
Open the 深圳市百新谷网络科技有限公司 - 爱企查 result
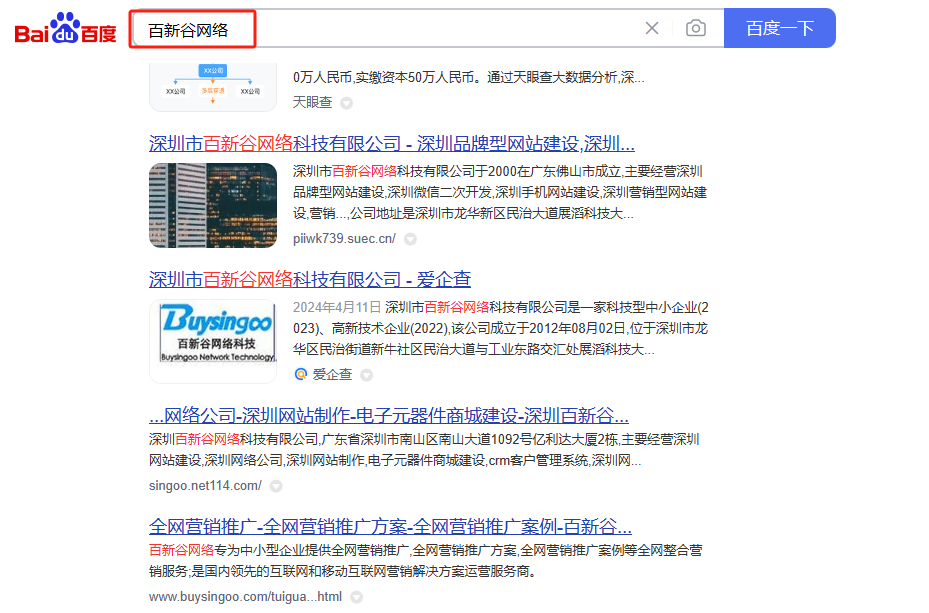309,279
